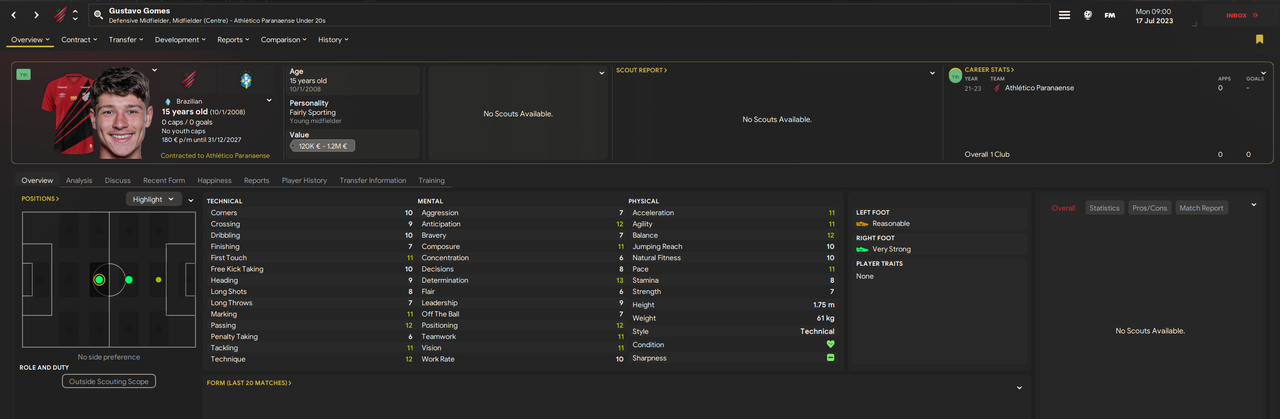Click the world/globe football icon
Image resolution: width=1280 pixels, height=419 pixels.
click(x=1087, y=15)
